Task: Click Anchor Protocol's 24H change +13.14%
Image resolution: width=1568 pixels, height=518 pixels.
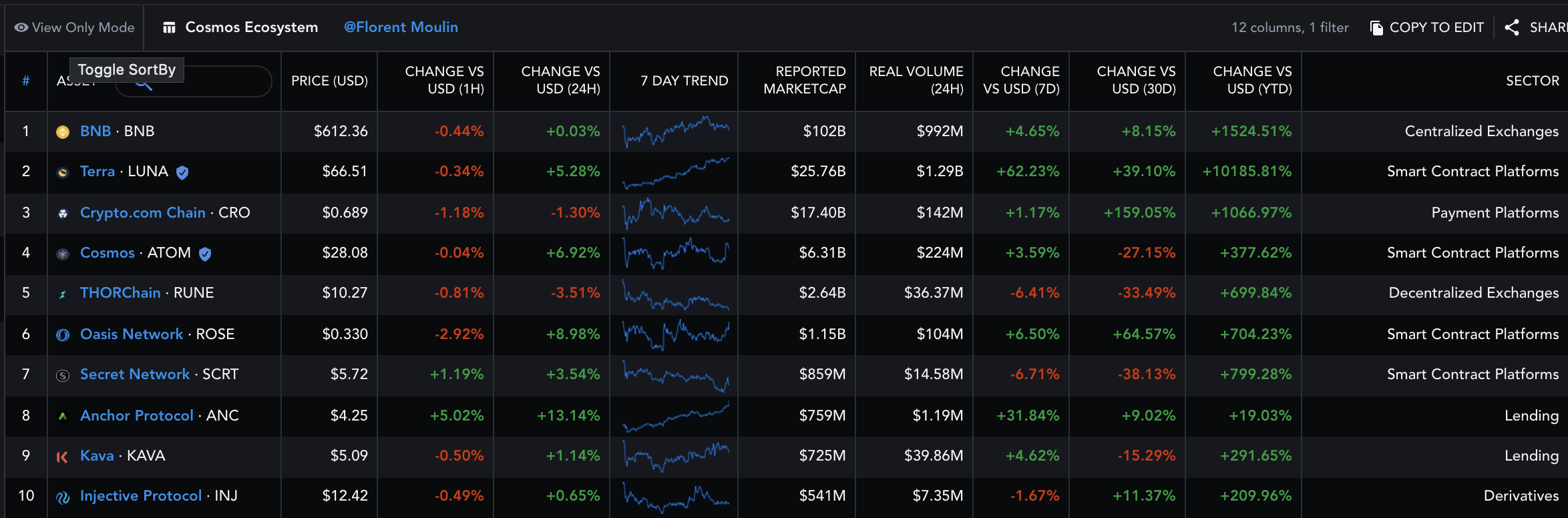Action: tap(568, 415)
